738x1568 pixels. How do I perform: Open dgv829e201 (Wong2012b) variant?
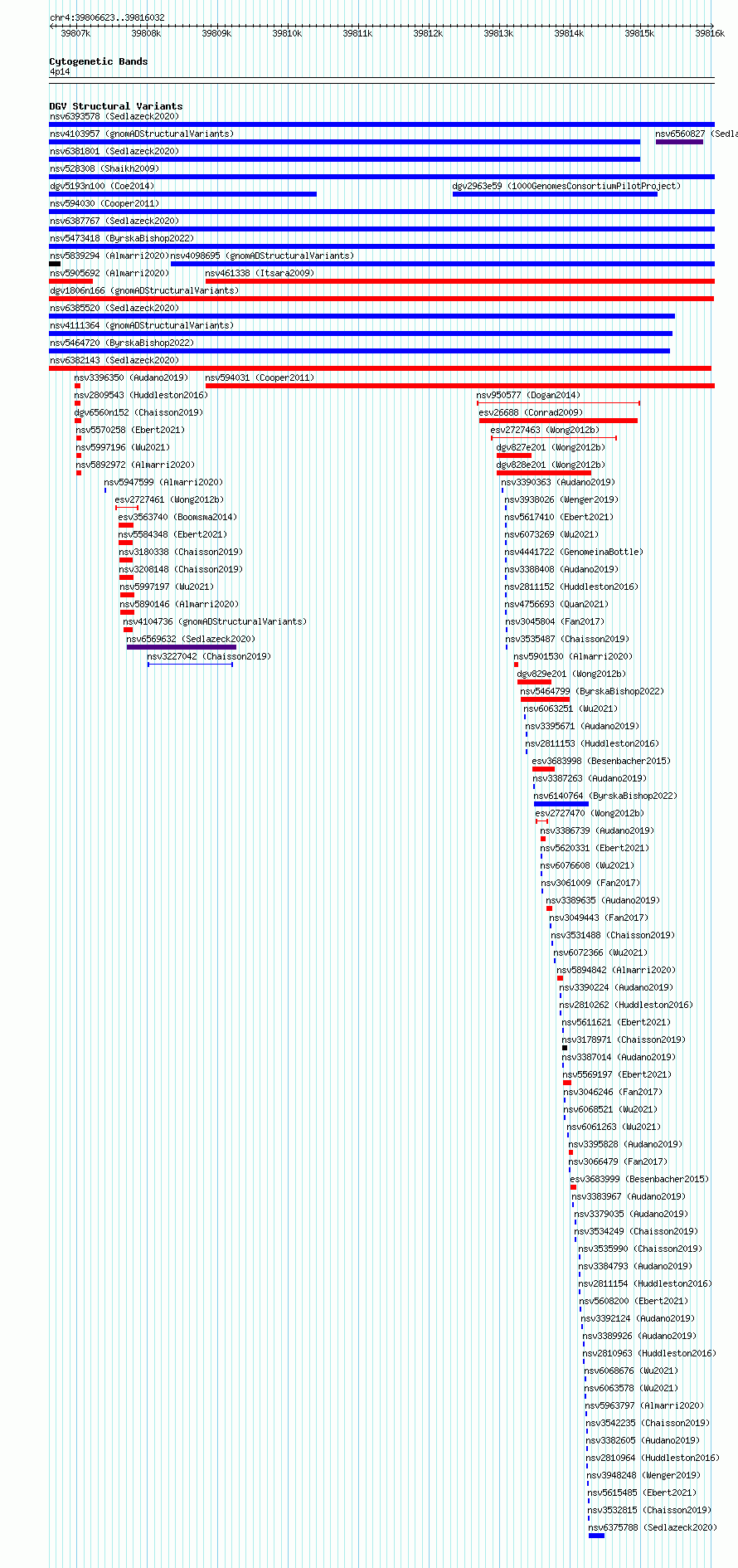571,674
